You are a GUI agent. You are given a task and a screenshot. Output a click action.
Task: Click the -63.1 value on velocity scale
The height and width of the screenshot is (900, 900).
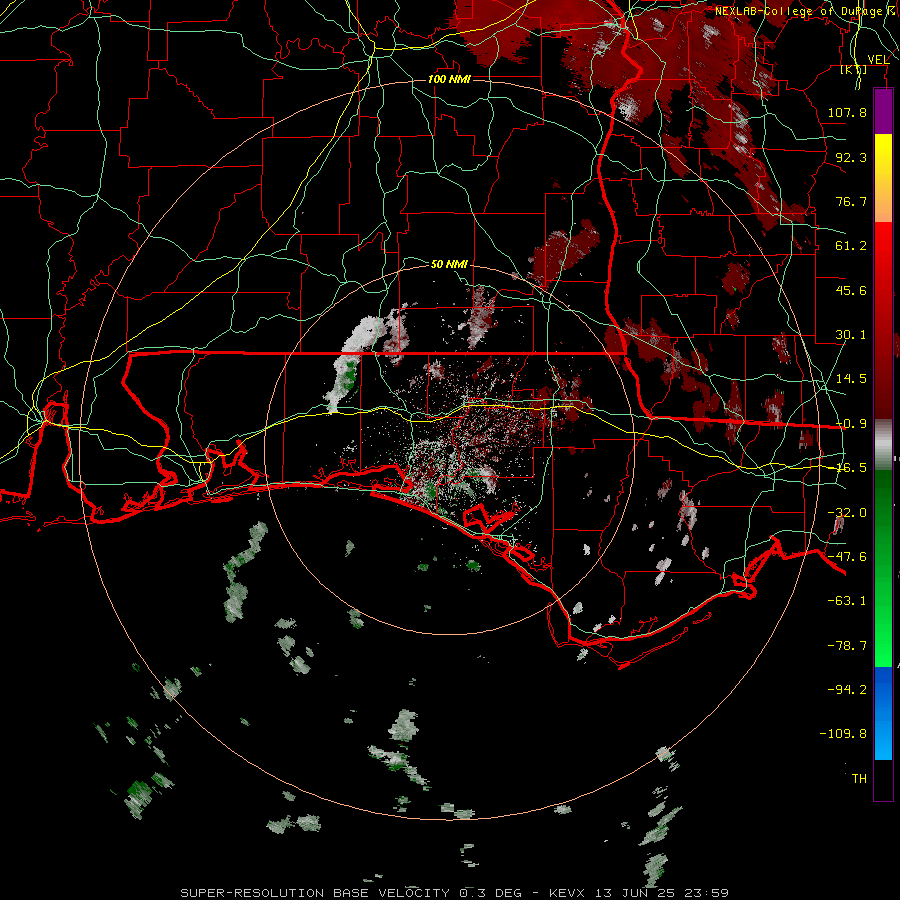(848, 601)
